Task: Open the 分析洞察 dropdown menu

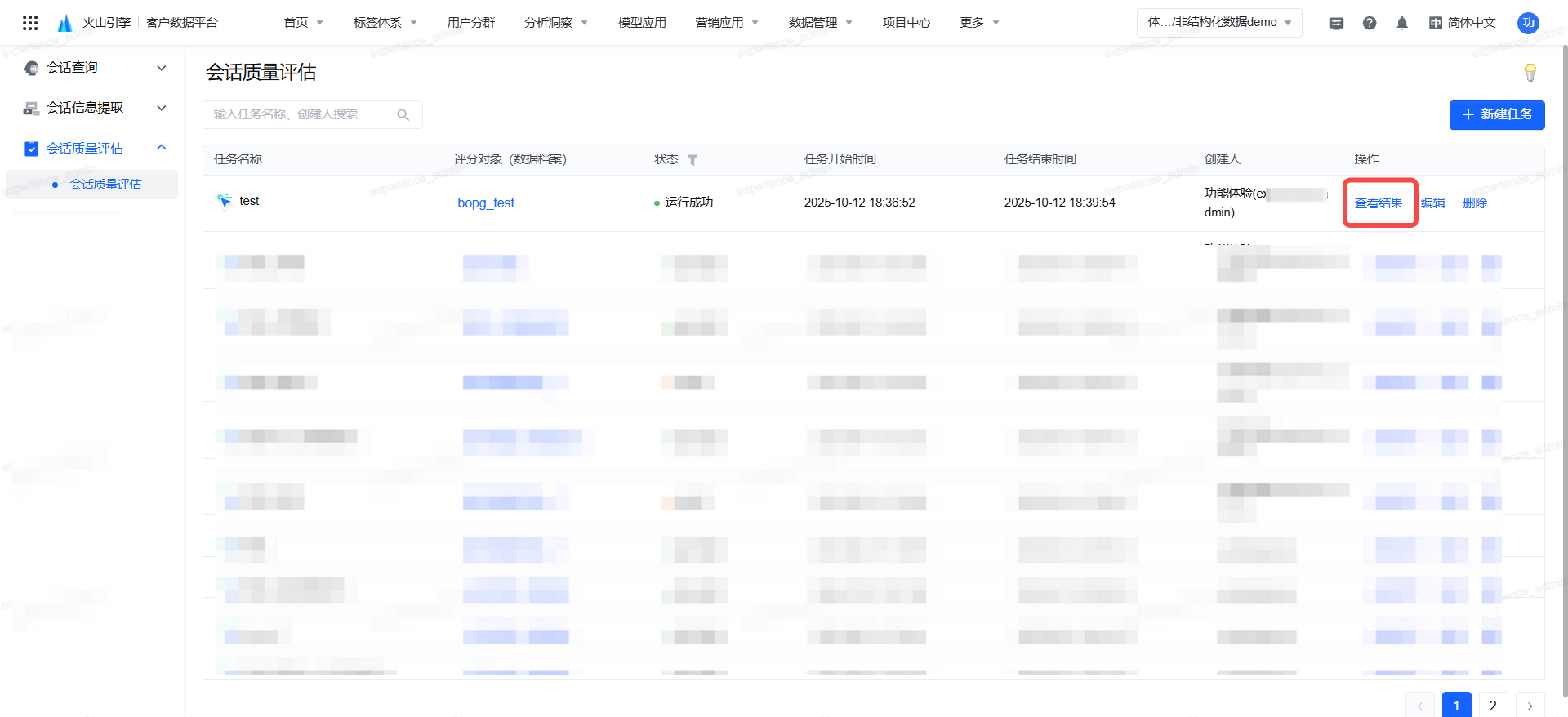Action: 556,23
